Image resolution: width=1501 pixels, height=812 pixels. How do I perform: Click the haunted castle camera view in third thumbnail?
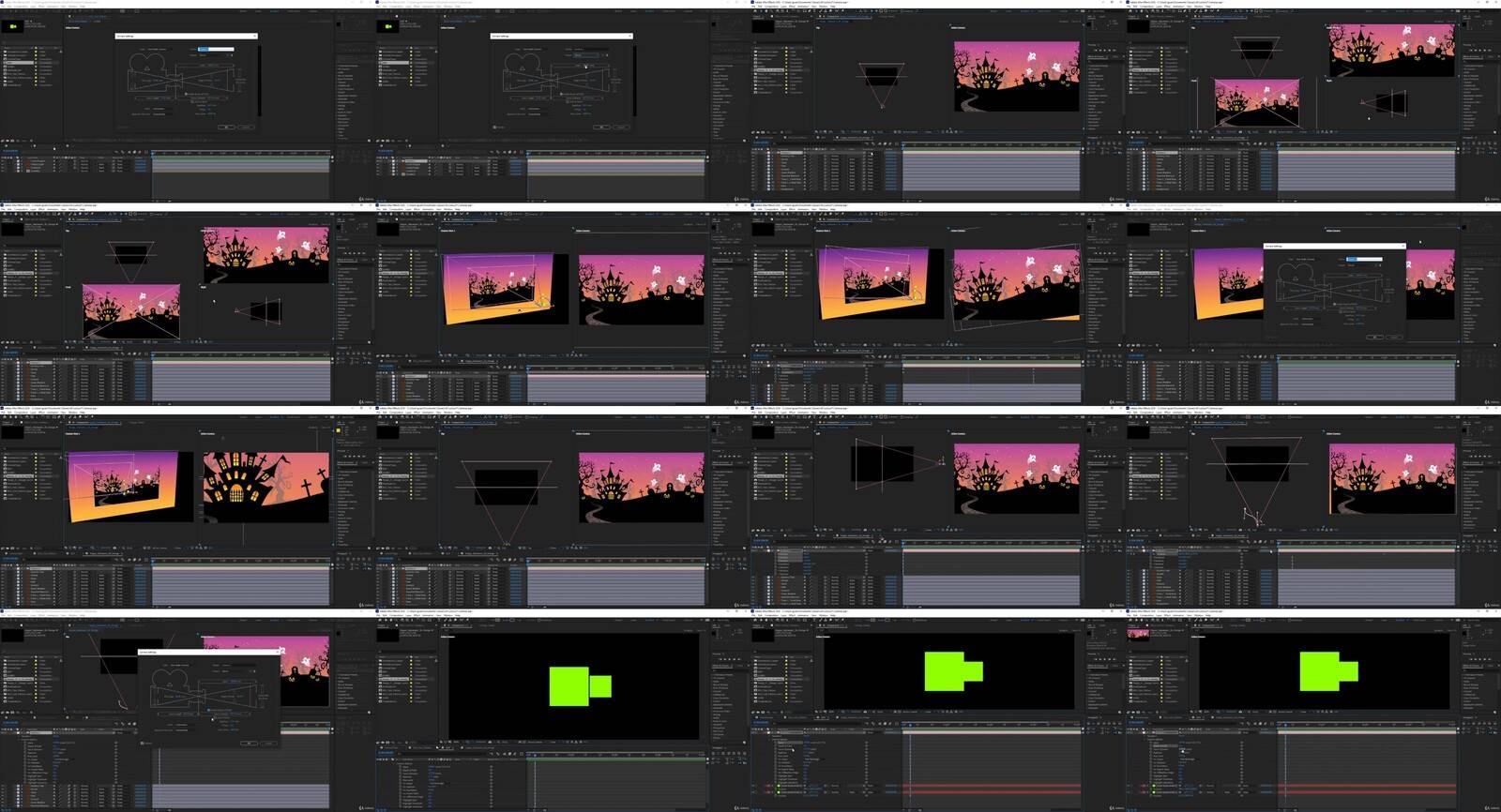click(1016, 76)
